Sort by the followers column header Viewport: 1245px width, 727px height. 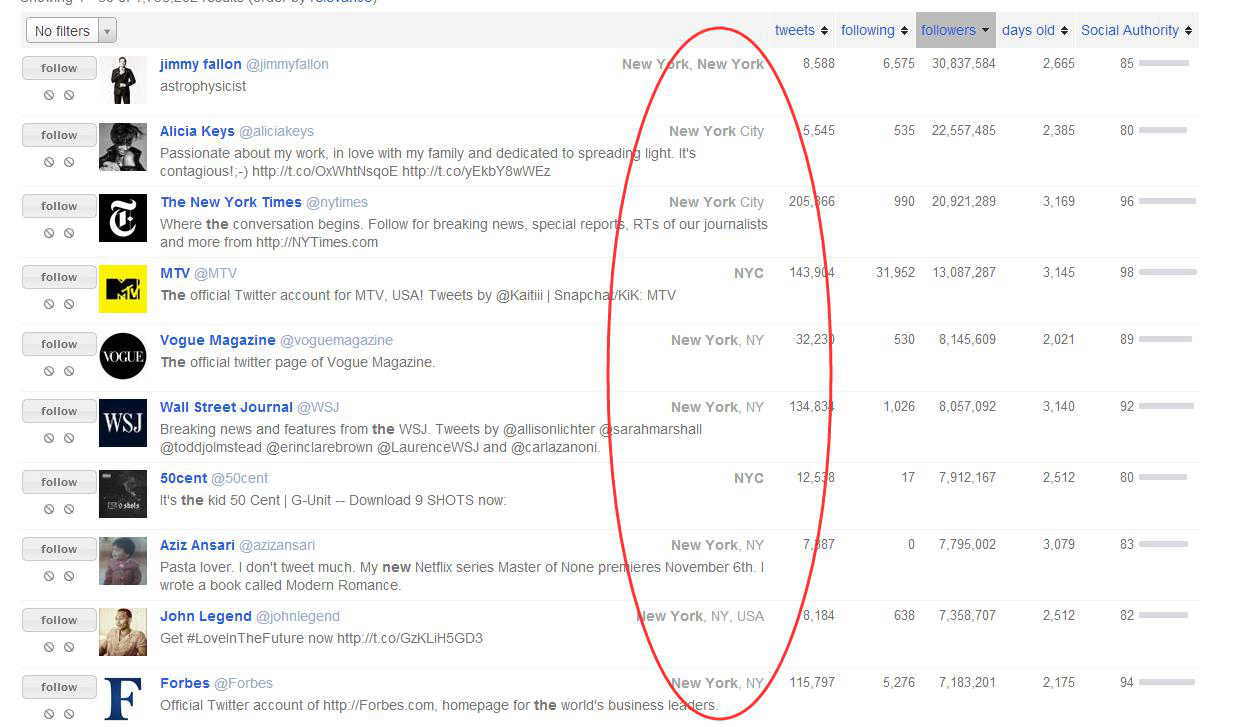[954, 30]
